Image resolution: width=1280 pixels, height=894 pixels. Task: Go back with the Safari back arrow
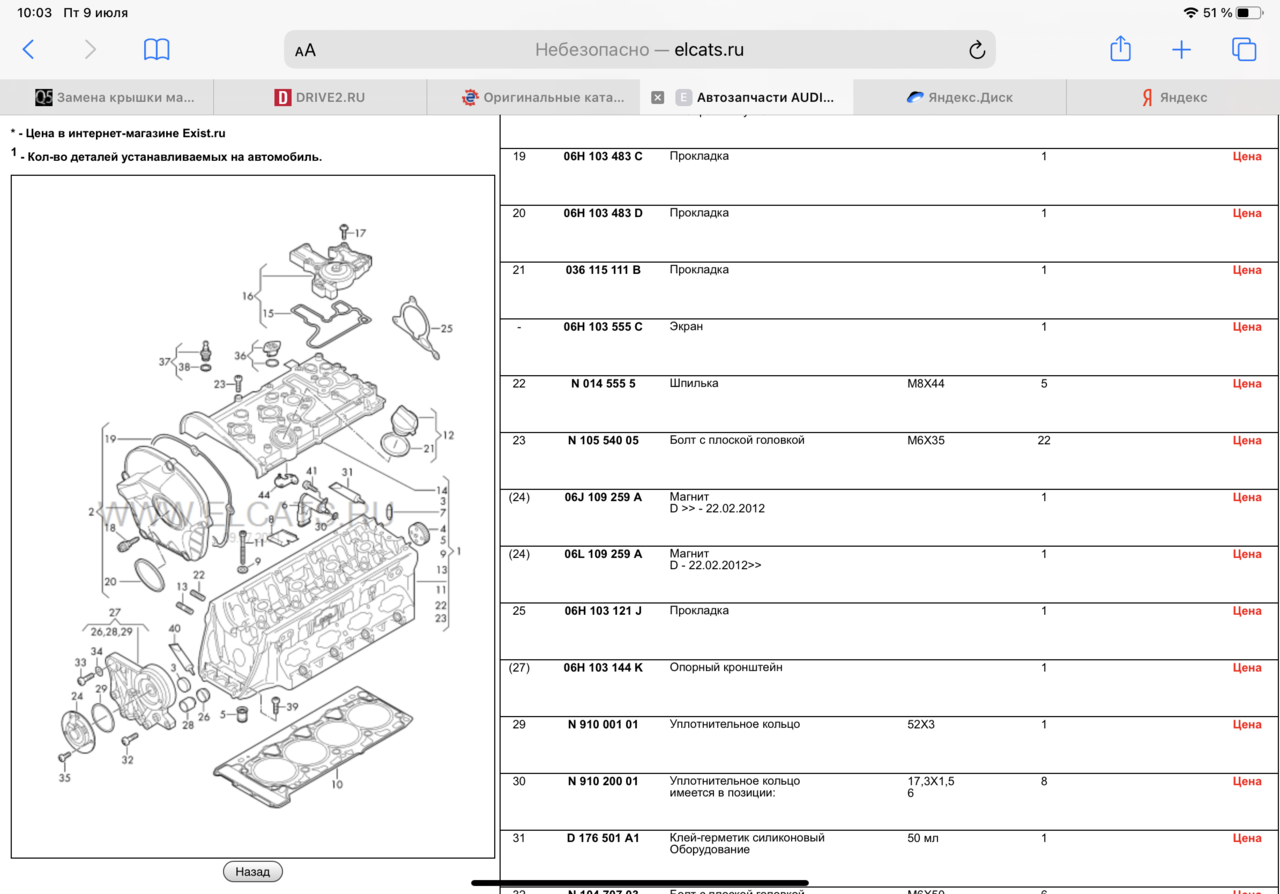point(28,50)
